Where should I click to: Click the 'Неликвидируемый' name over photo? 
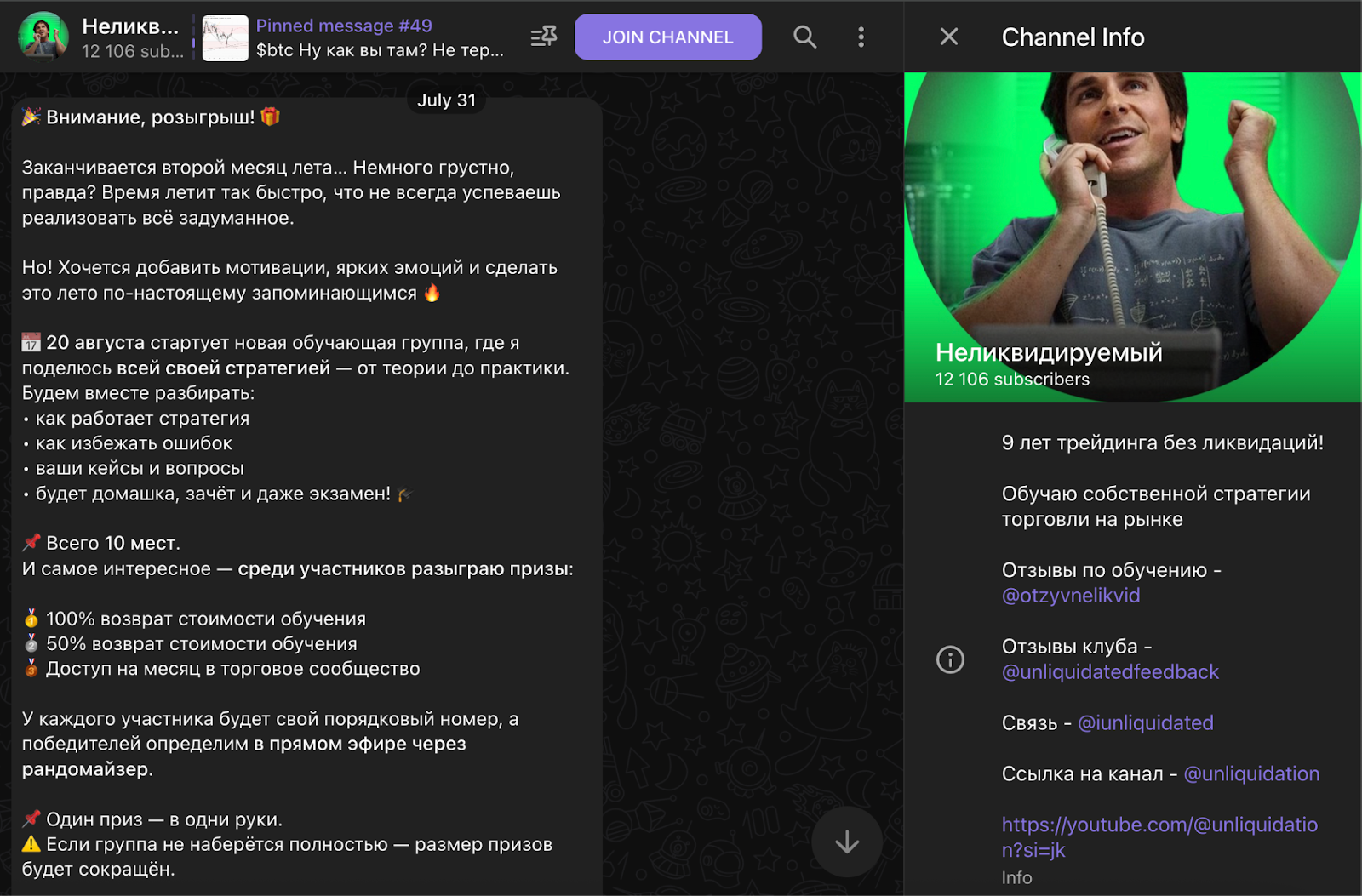1049,352
